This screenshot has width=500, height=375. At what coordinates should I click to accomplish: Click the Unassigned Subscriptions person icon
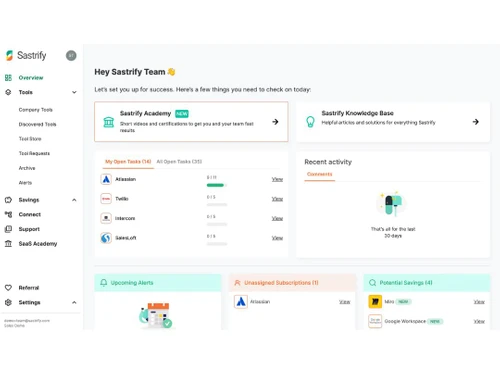pyautogui.click(x=237, y=283)
